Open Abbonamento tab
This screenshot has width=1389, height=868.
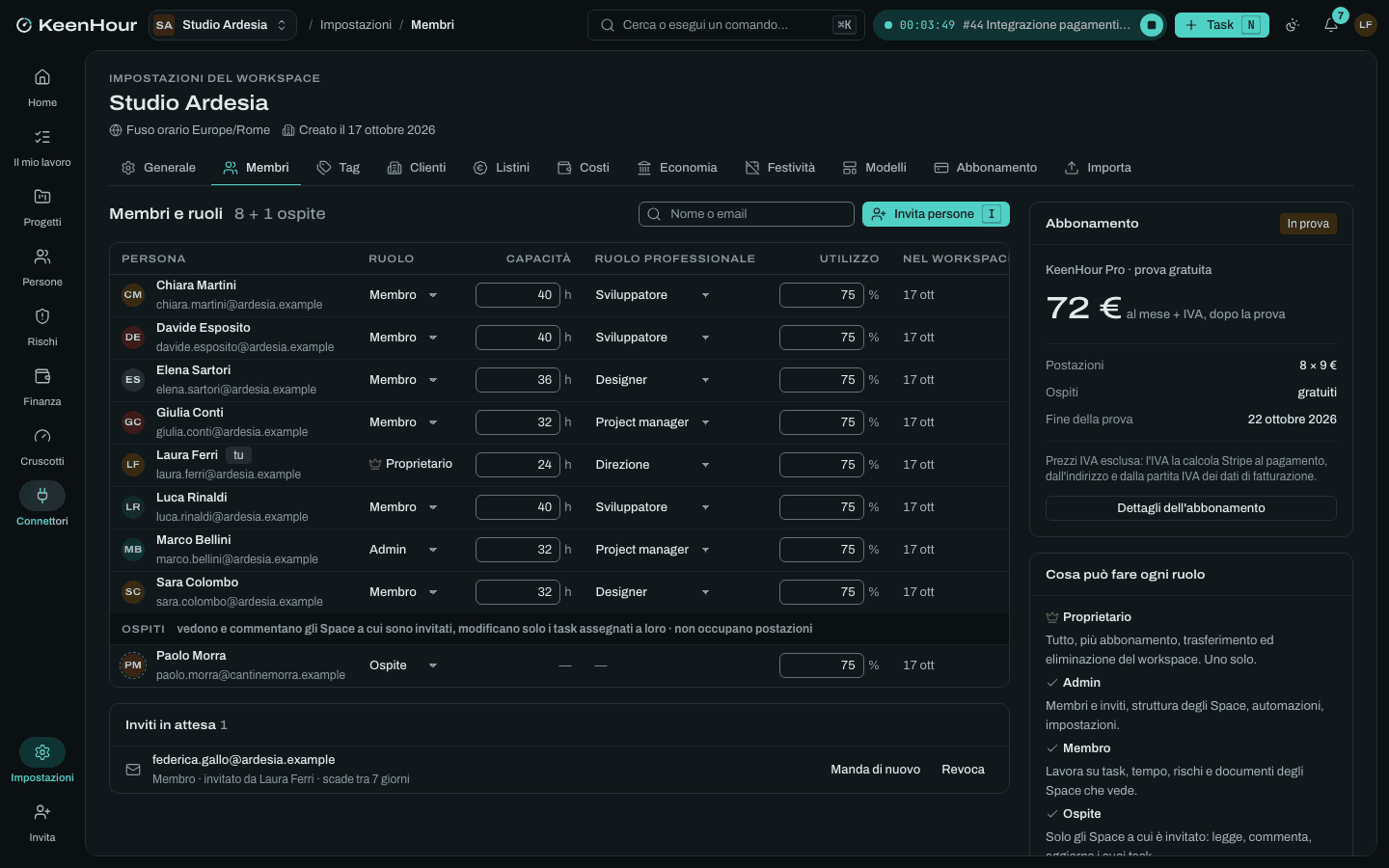[986, 168]
